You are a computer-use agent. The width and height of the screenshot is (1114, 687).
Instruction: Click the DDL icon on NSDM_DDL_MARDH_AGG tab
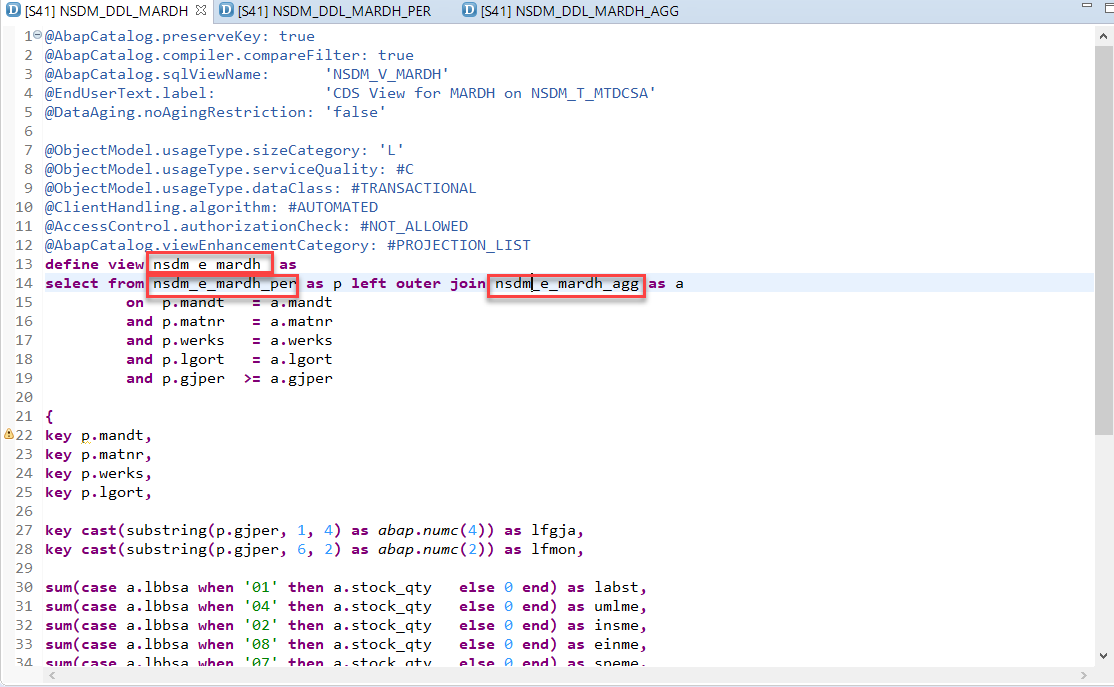(x=468, y=11)
